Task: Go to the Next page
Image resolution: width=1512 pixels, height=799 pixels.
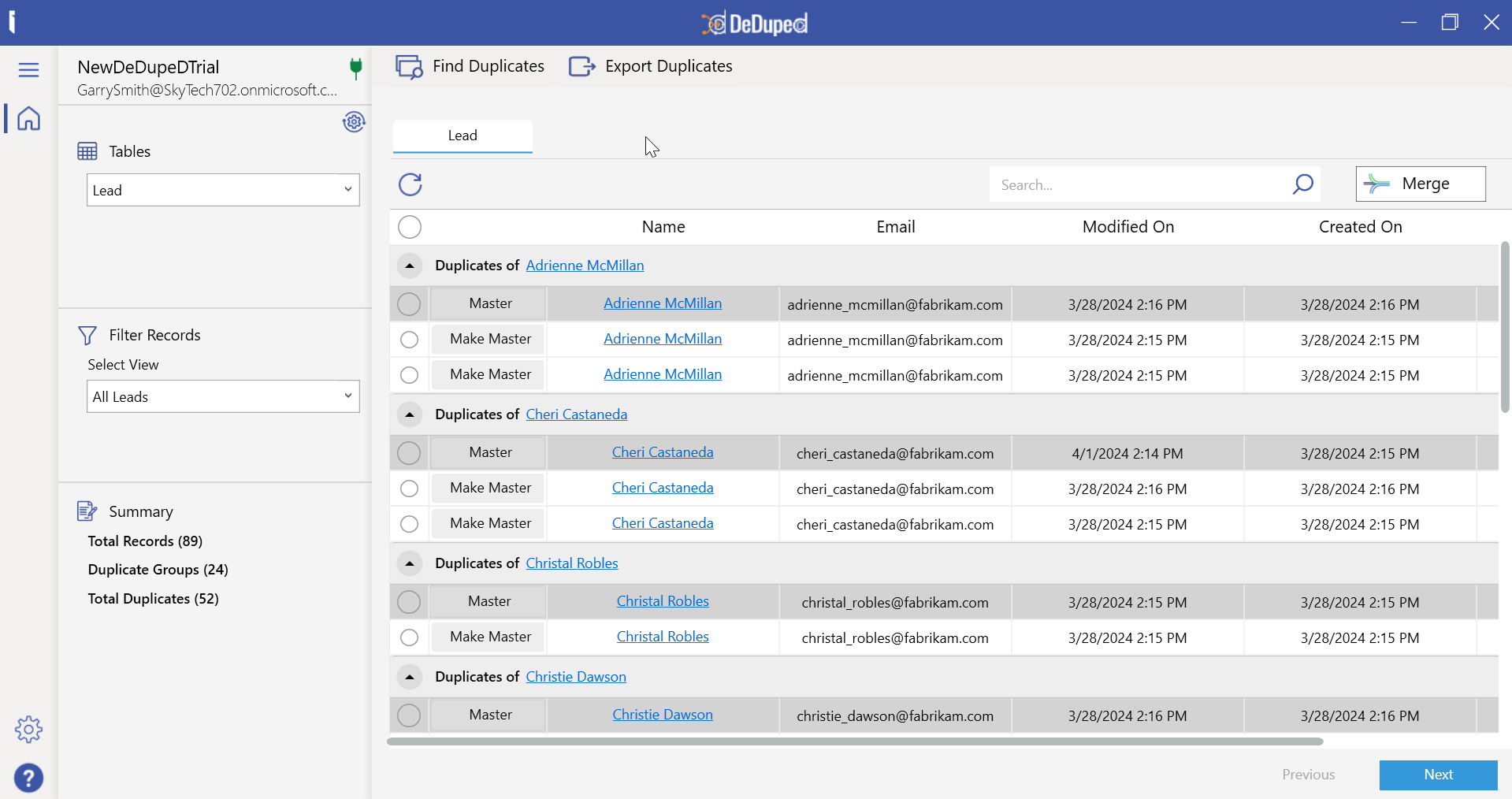Action: point(1438,775)
